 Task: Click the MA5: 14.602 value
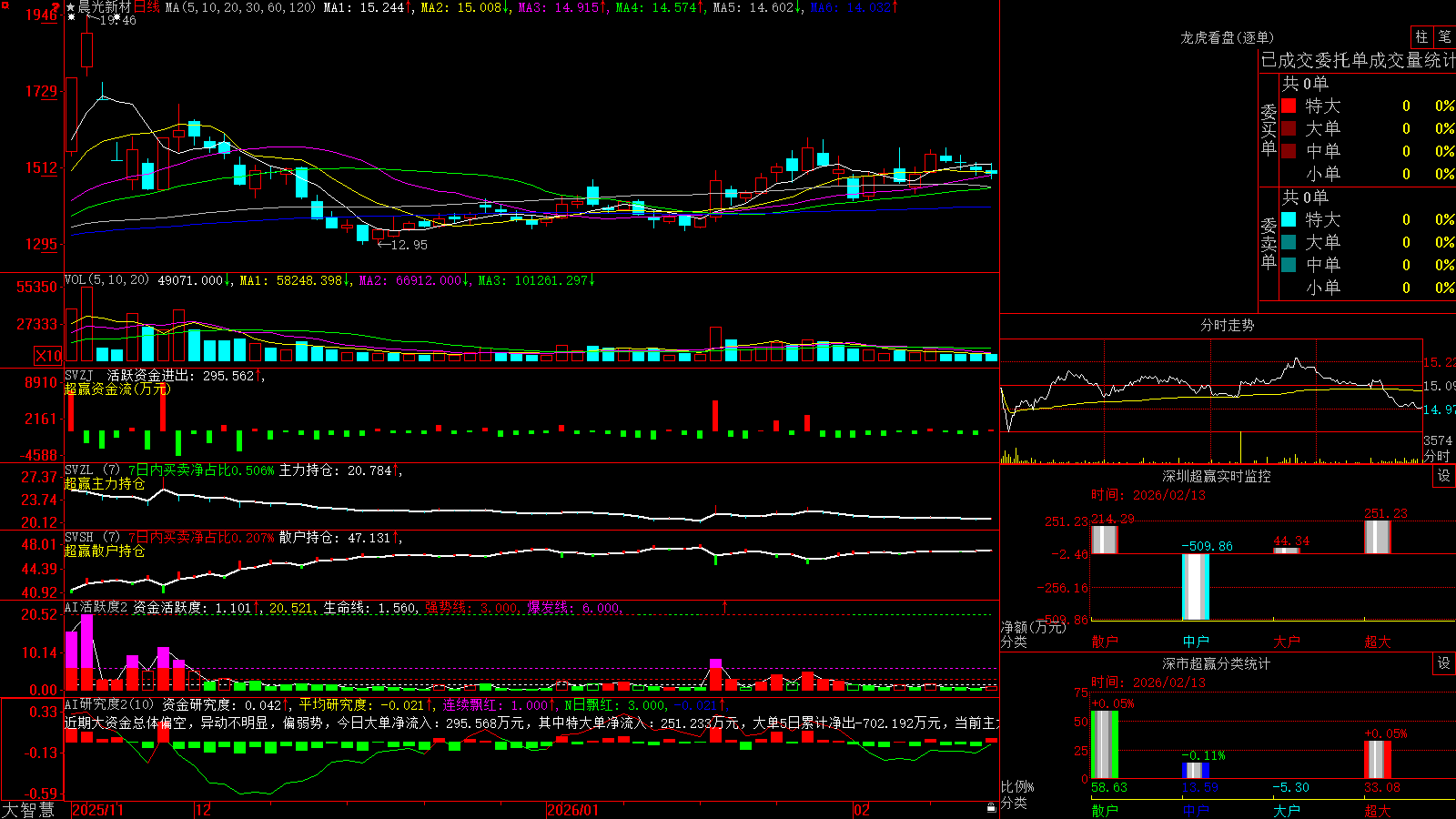tap(753, 7)
